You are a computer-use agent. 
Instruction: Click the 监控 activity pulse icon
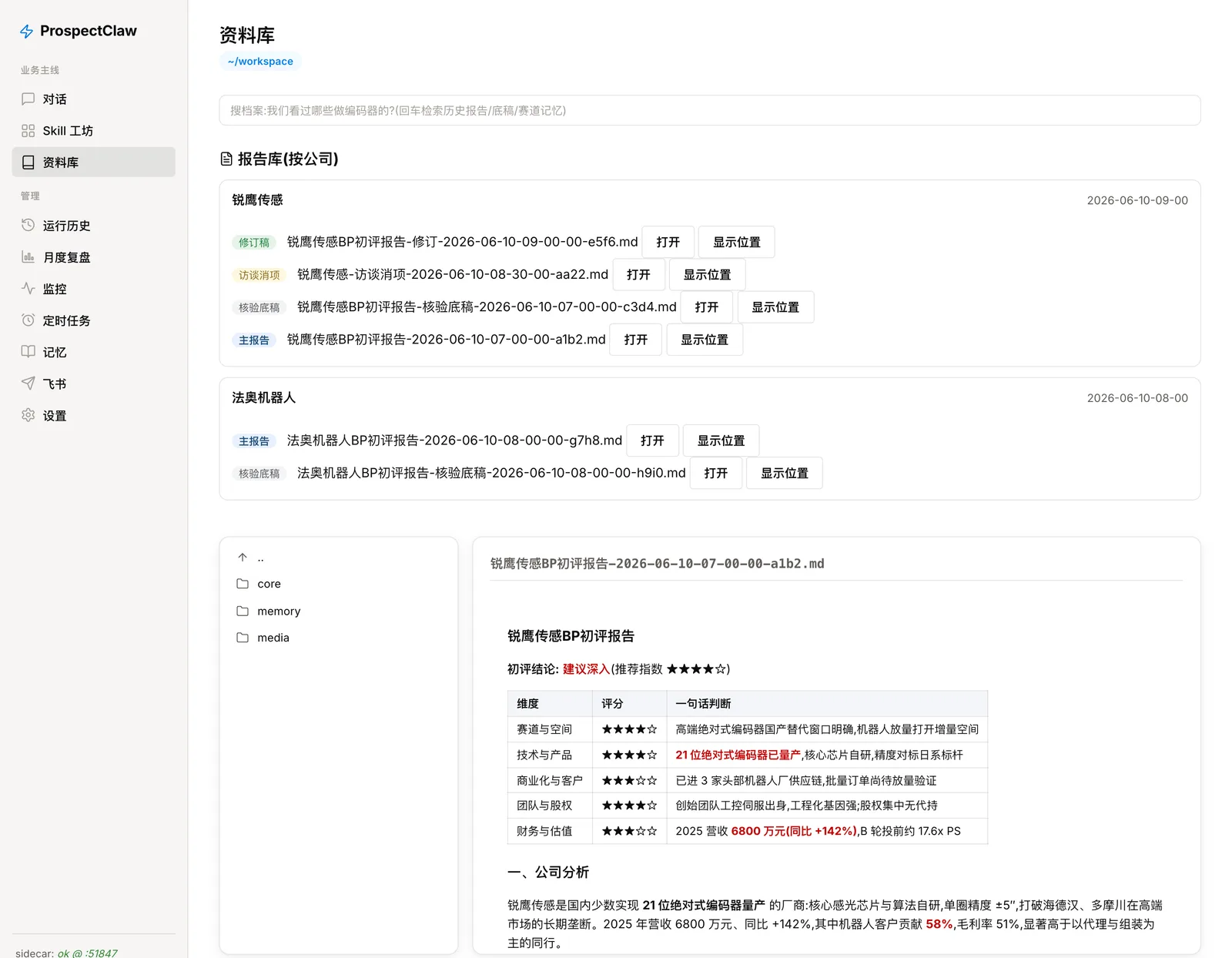click(x=28, y=289)
